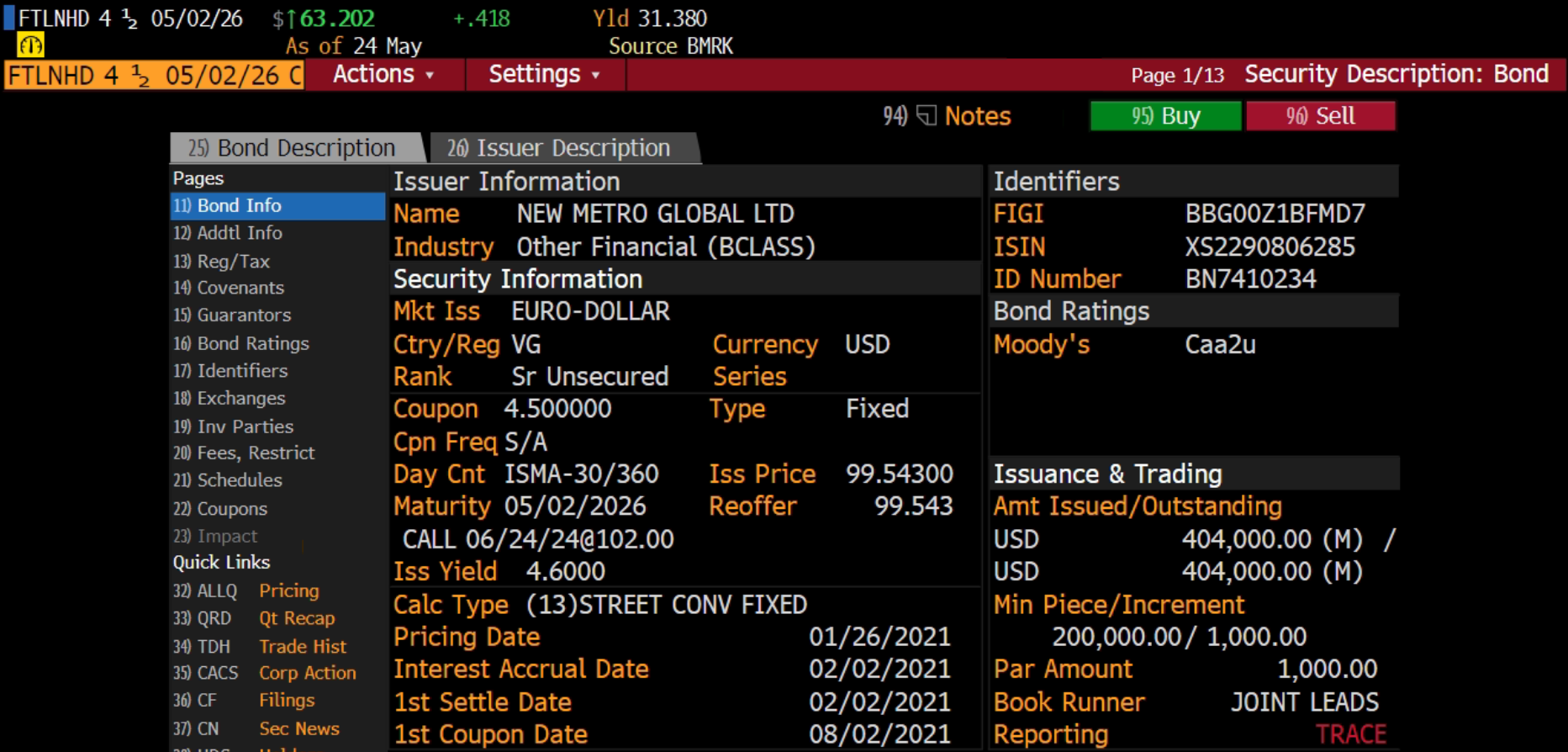Open the Actions dropdown menu
Viewport: 1568px width, 752px height.
[383, 75]
